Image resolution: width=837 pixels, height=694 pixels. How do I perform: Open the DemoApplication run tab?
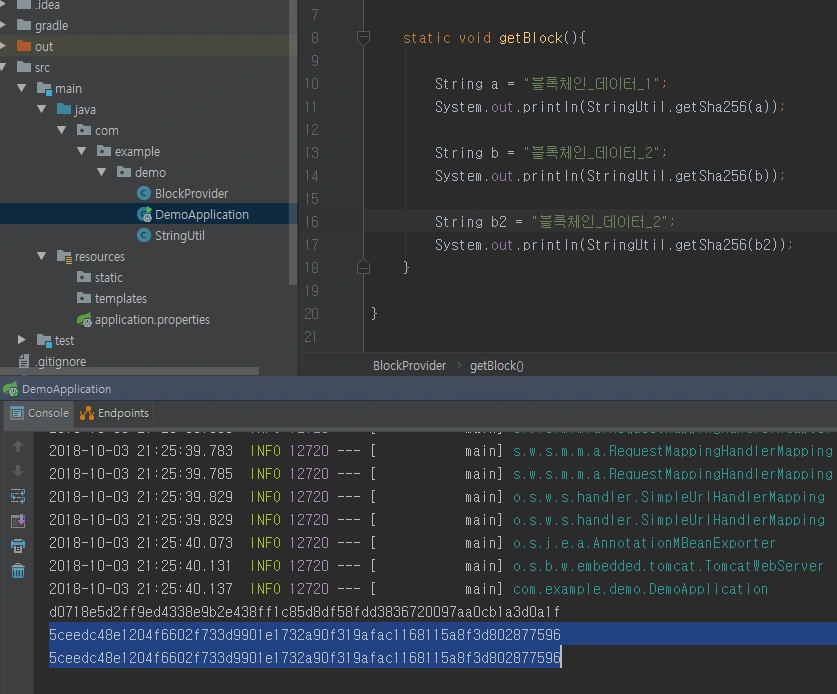point(66,389)
